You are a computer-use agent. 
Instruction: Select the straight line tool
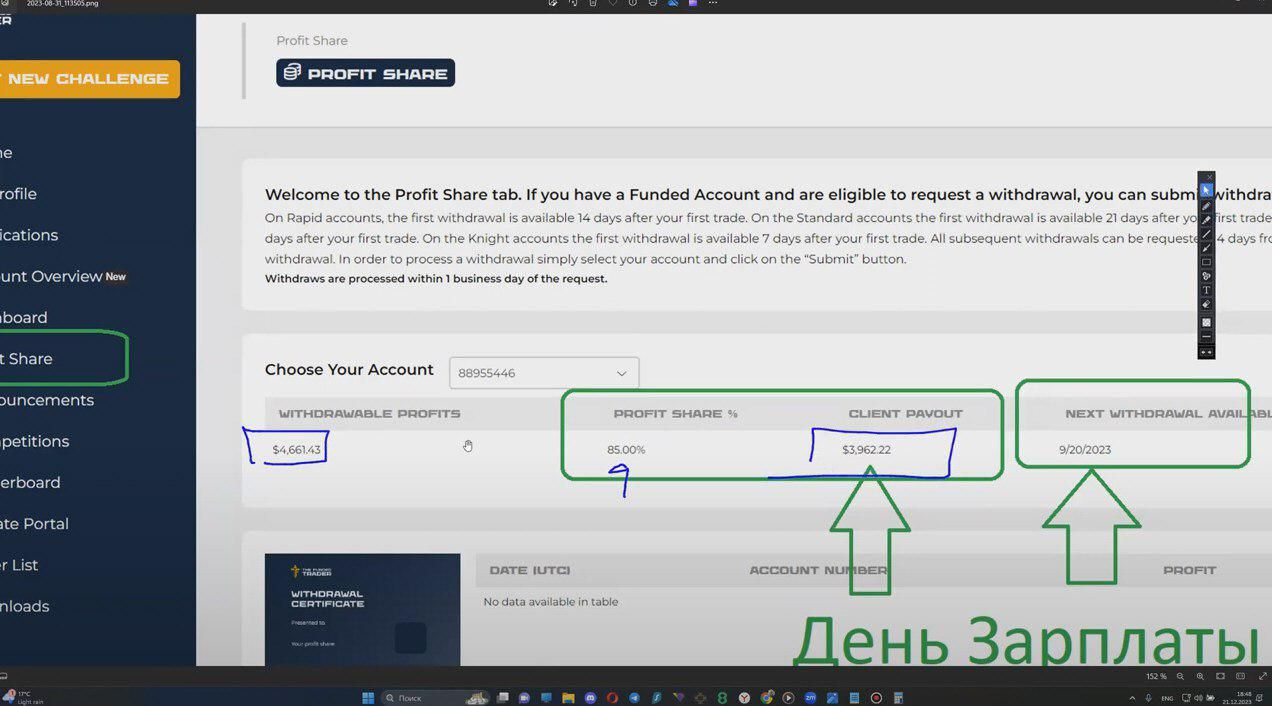tap(1206, 233)
